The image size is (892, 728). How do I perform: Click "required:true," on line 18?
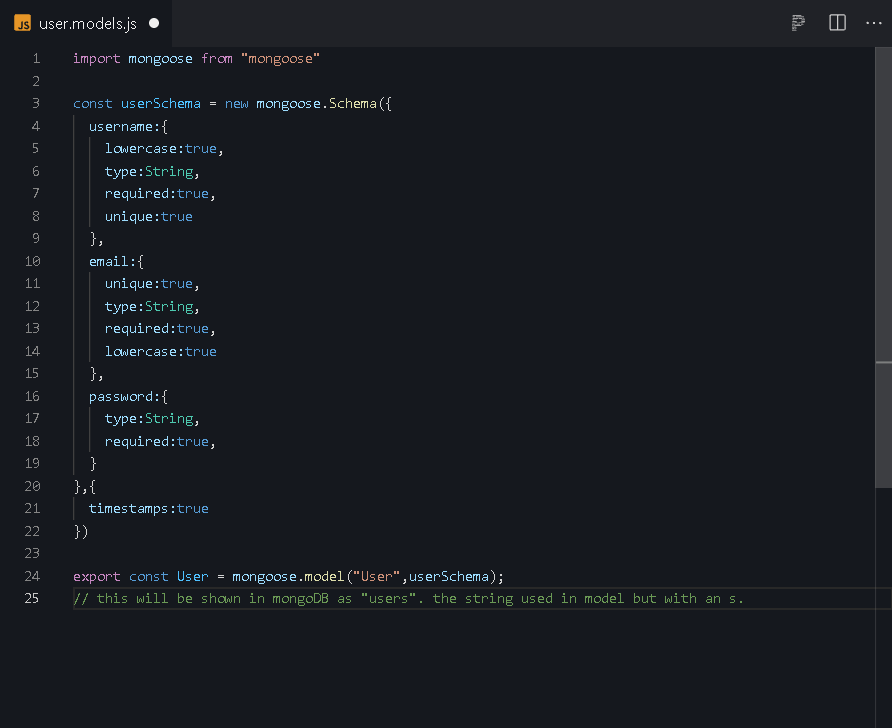click(x=160, y=441)
